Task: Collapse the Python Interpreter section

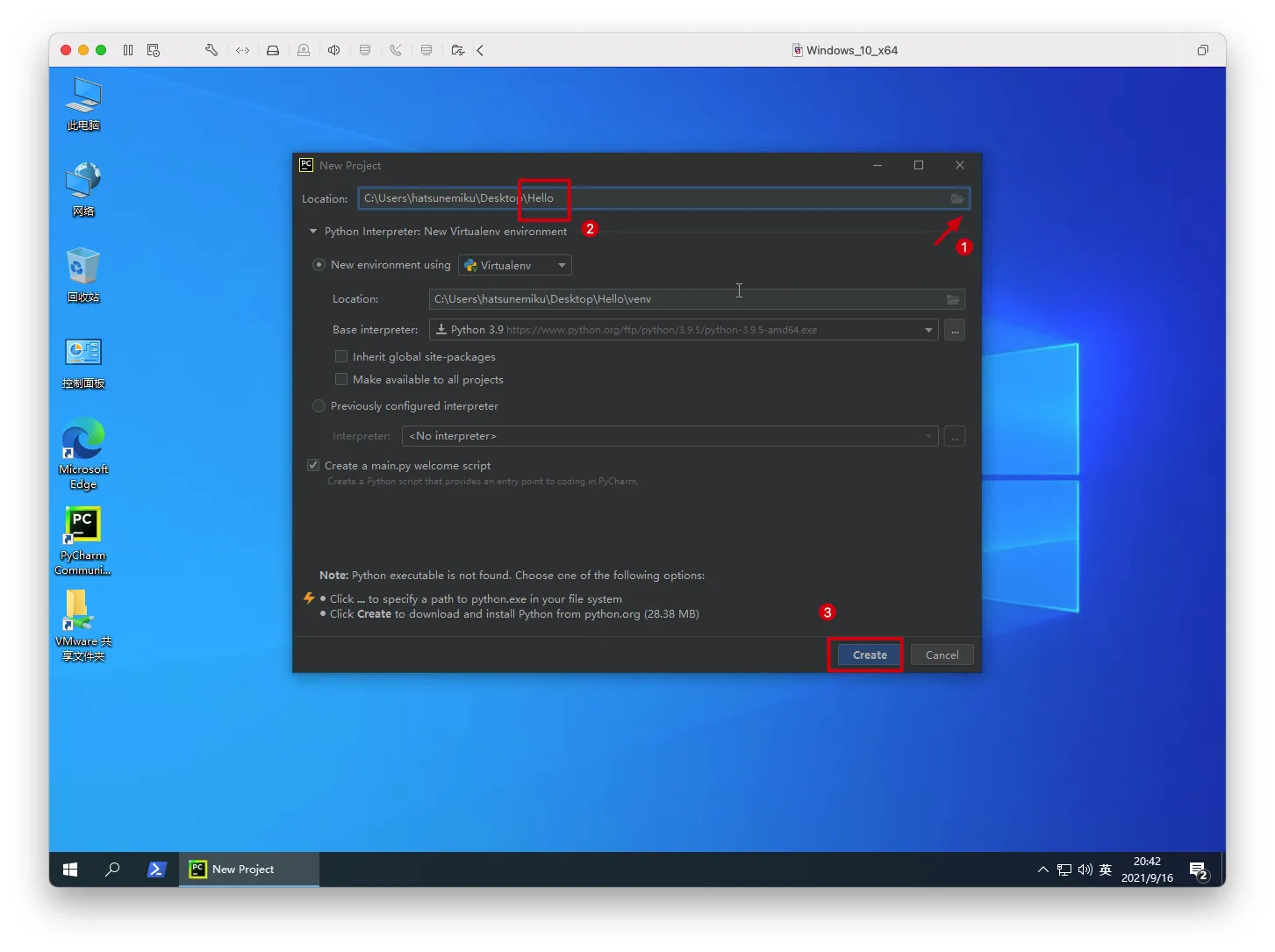Action: (x=313, y=232)
